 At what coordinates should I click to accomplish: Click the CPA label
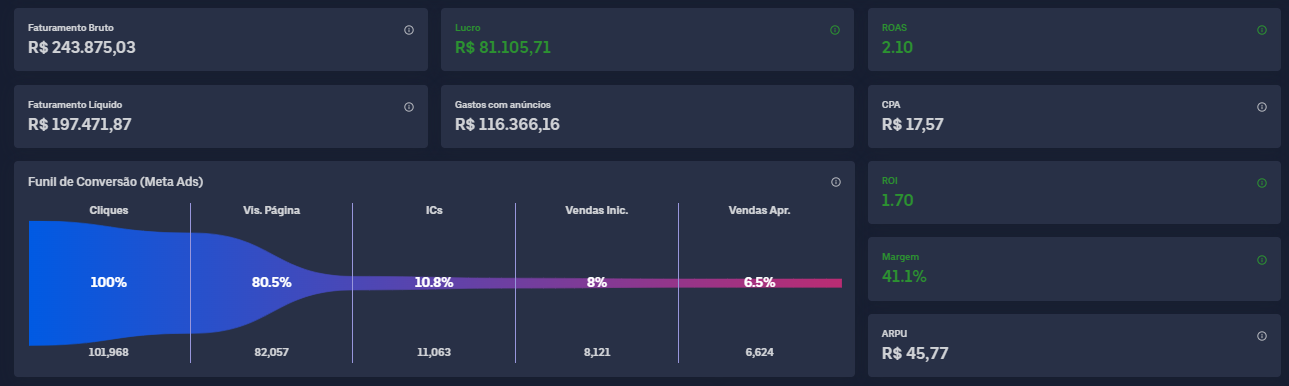[x=891, y=105]
